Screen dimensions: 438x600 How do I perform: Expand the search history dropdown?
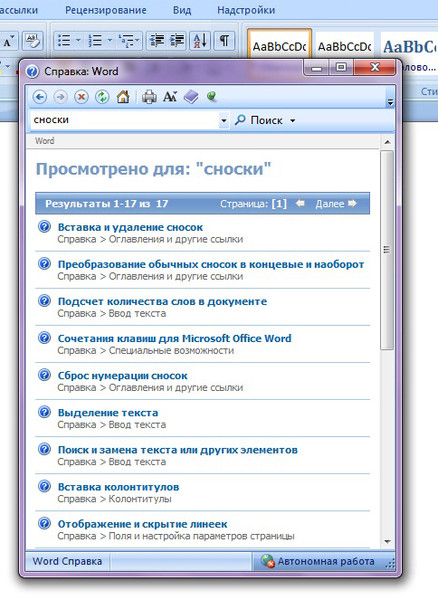[224, 121]
